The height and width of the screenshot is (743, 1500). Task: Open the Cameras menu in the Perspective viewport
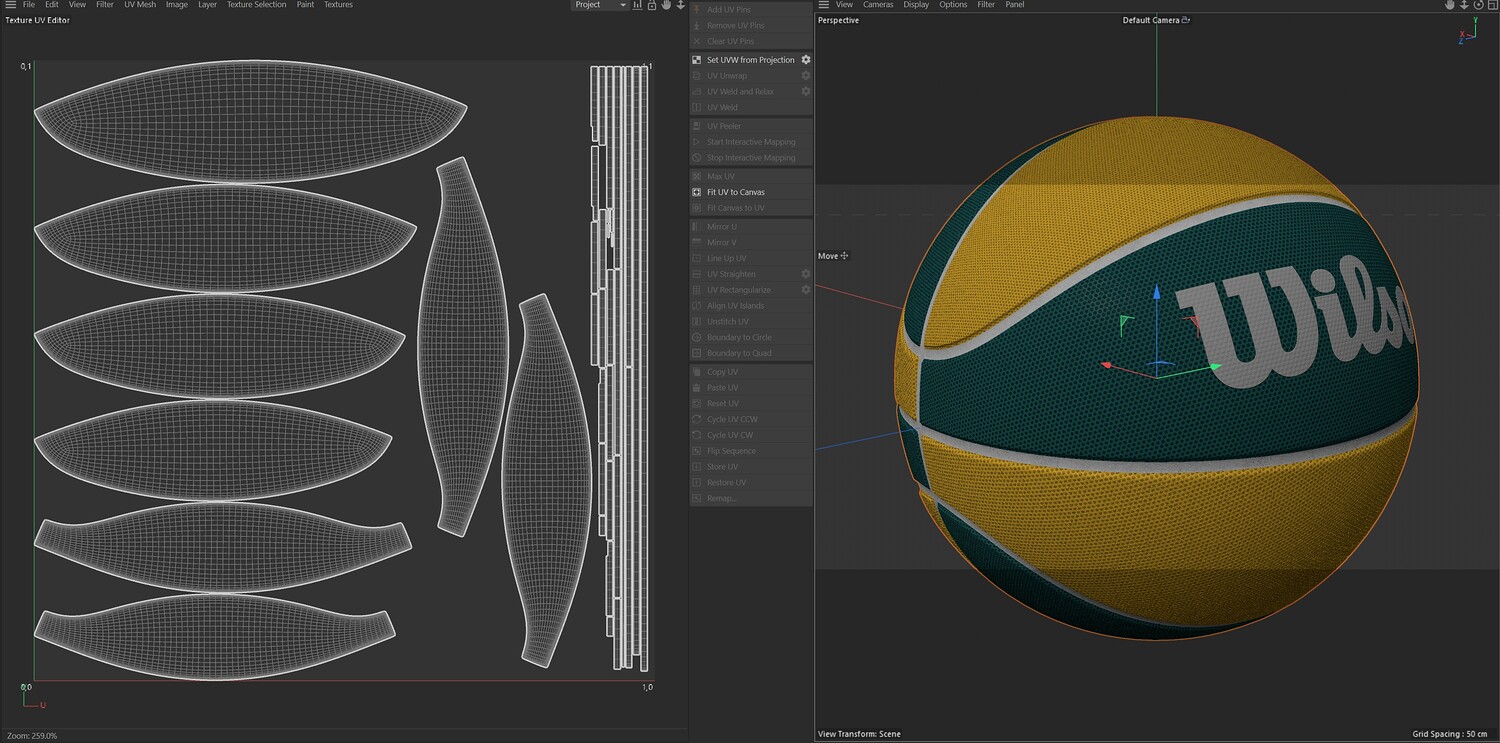pos(878,5)
